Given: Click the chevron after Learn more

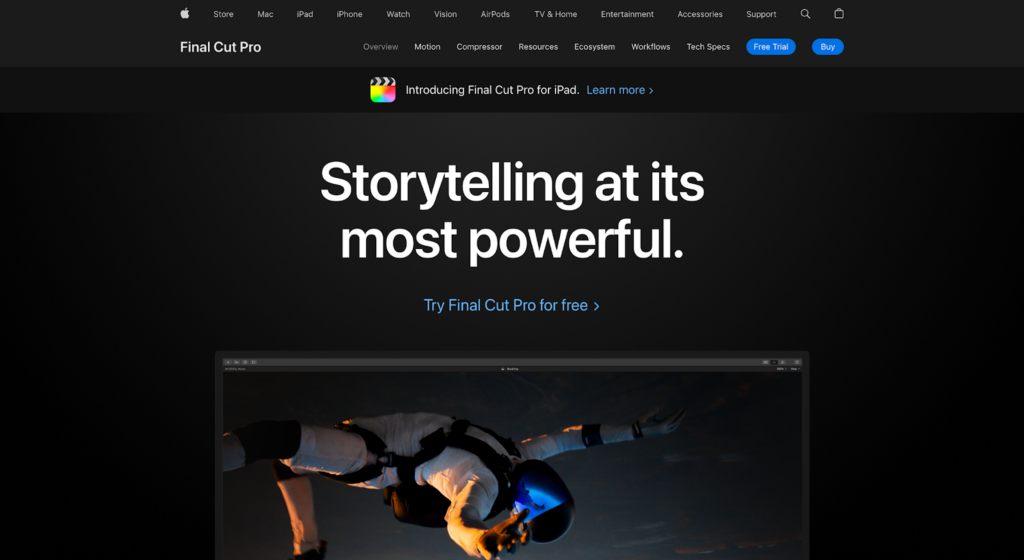Looking at the screenshot, I should click(x=651, y=91).
